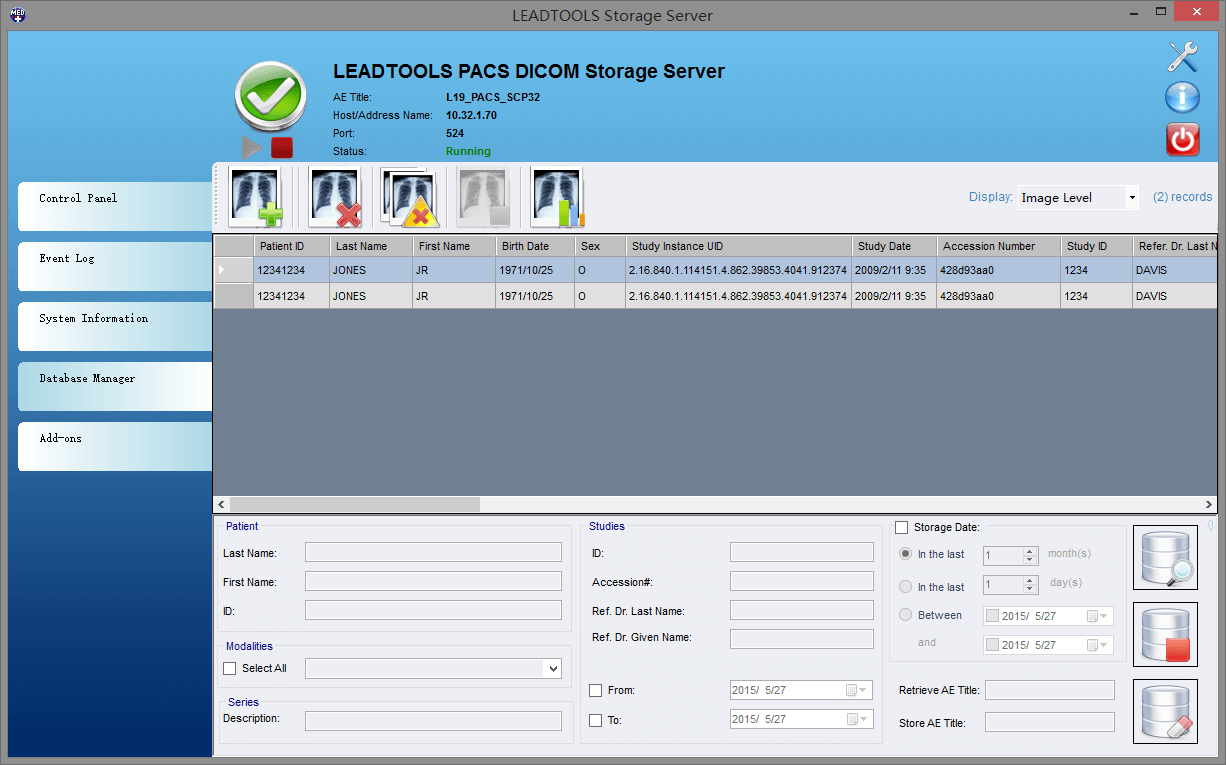
Task: Click the delete image red X icon
Action: pyautogui.click(x=335, y=196)
